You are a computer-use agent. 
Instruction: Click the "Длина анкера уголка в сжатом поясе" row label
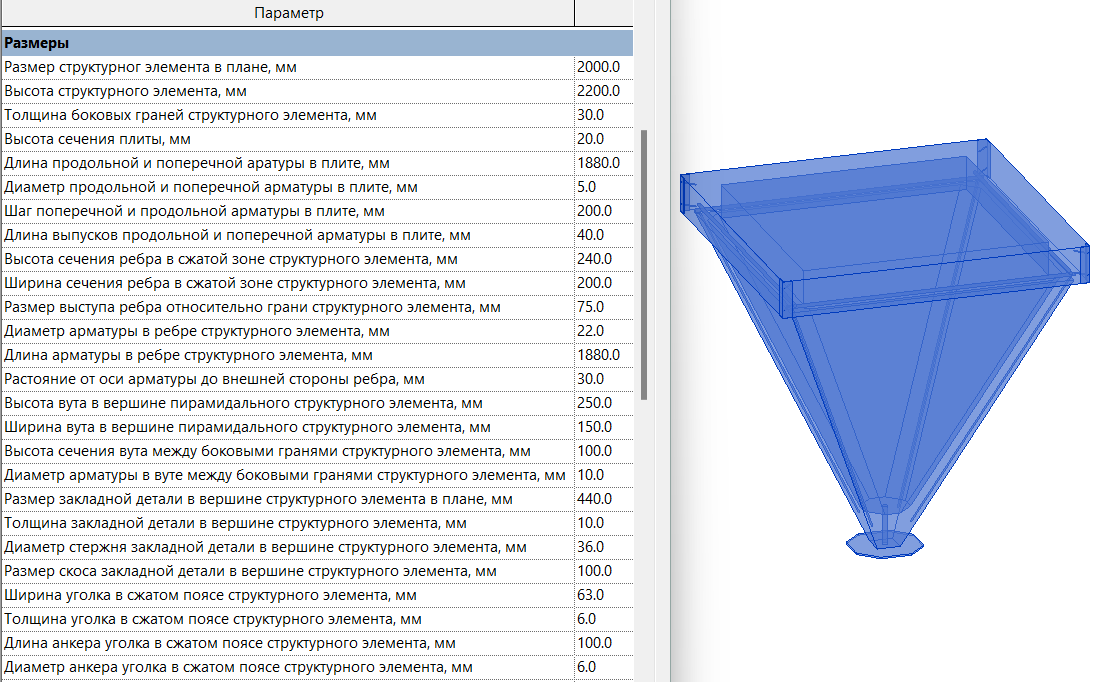coord(230,643)
